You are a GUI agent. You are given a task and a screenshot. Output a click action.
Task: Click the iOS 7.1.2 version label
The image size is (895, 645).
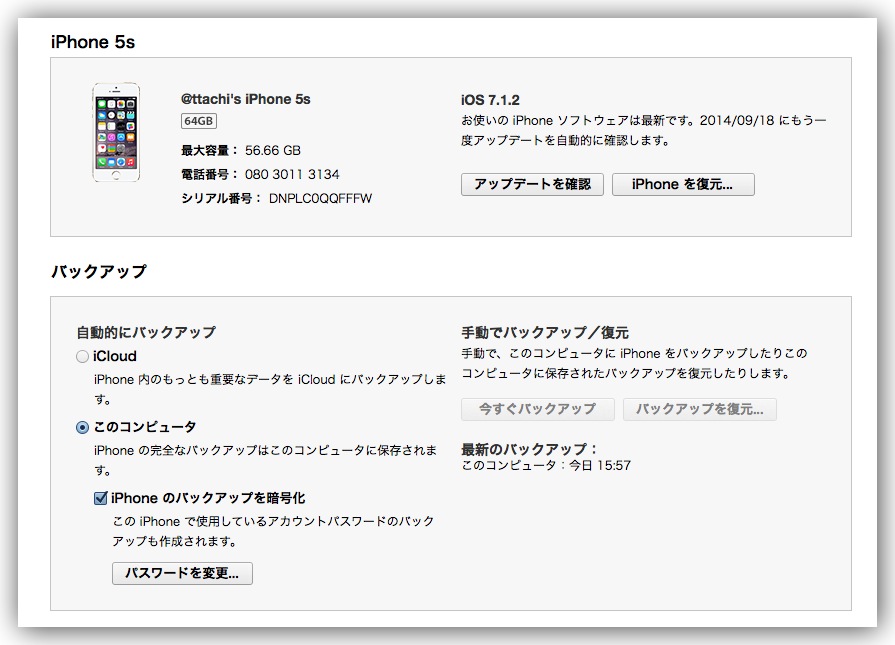click(490, 100)
